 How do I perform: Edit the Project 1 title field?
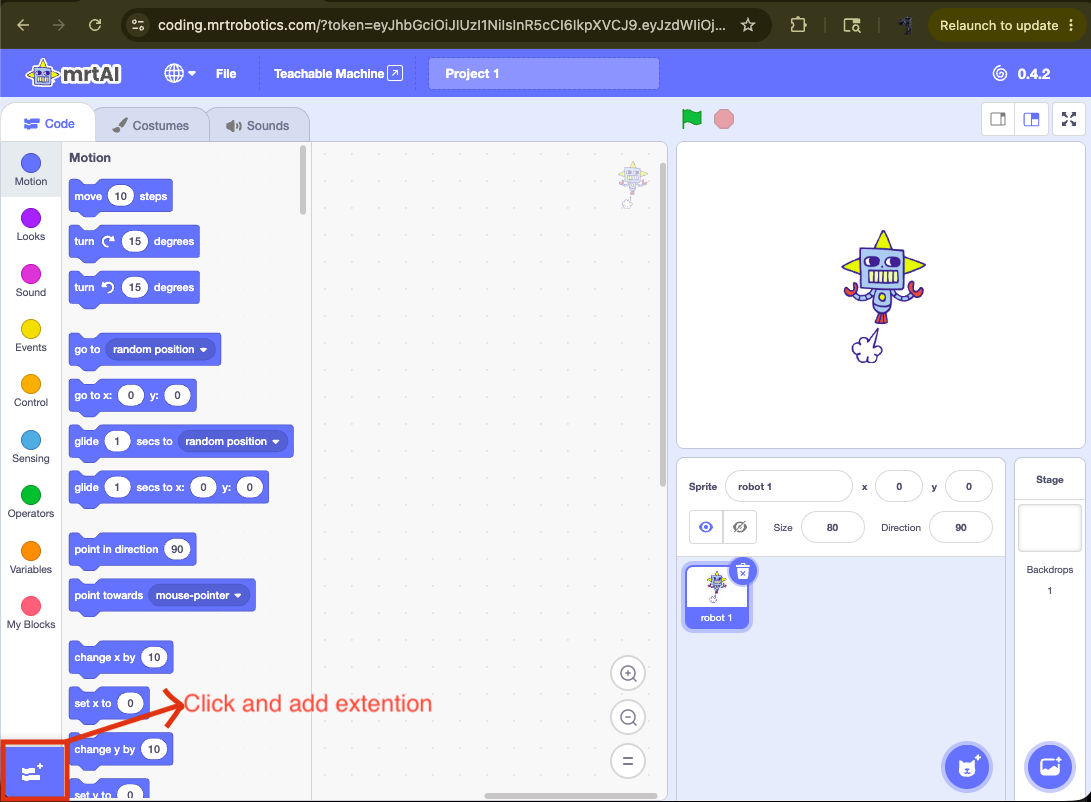543,74
